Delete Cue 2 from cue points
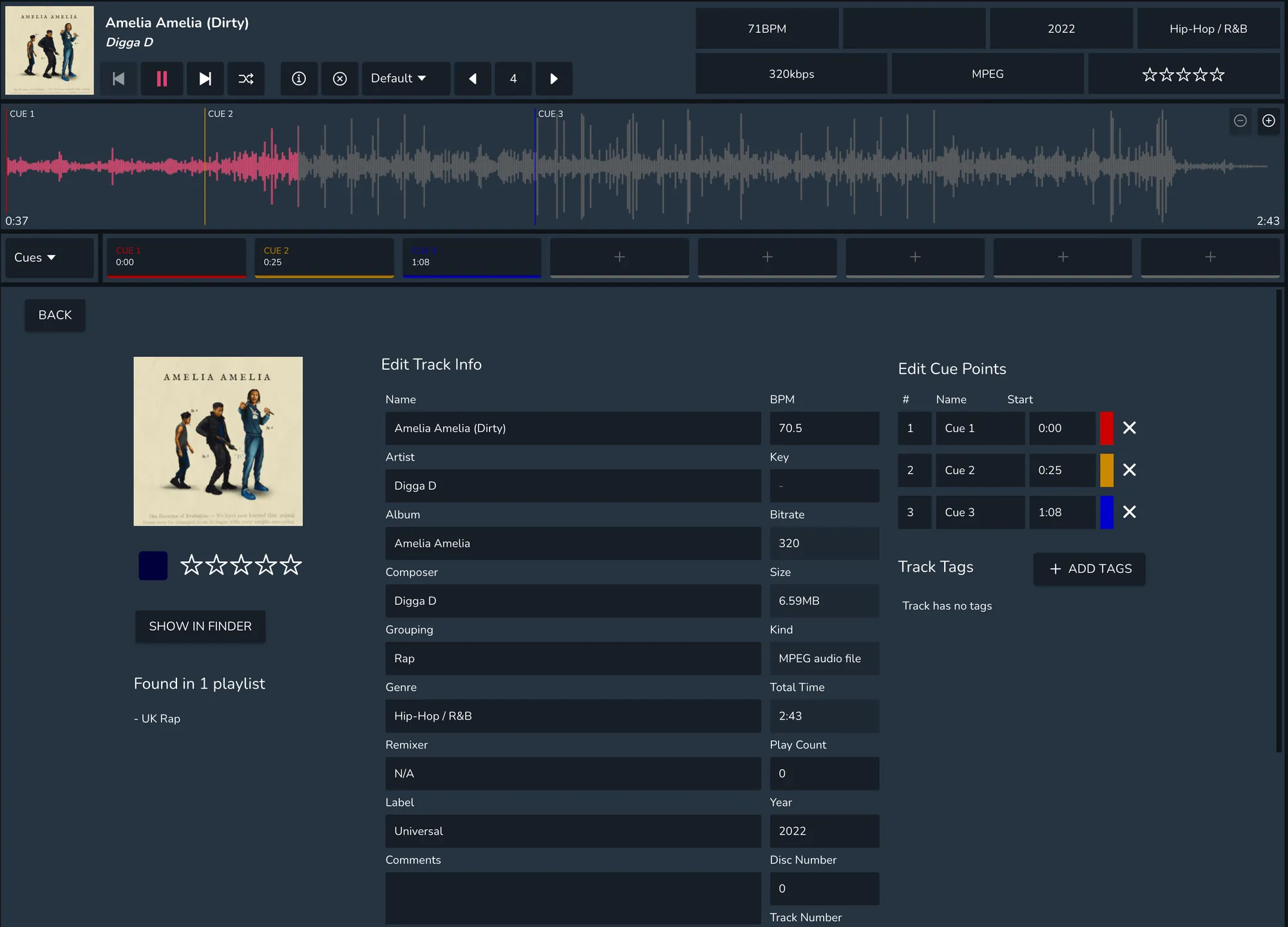Viewport: 1288px width, 927px height. click(x=1129, y=470)
